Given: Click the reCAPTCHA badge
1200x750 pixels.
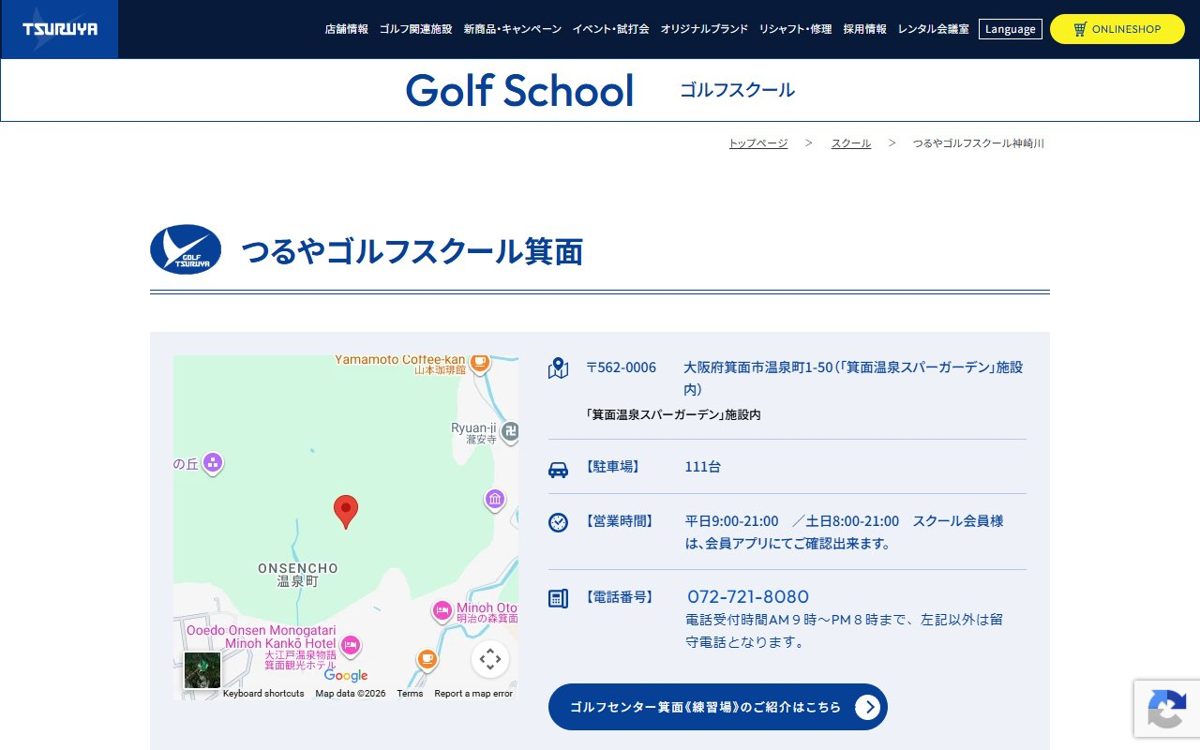Looking at the screenshot, I should coord(1167,709).
